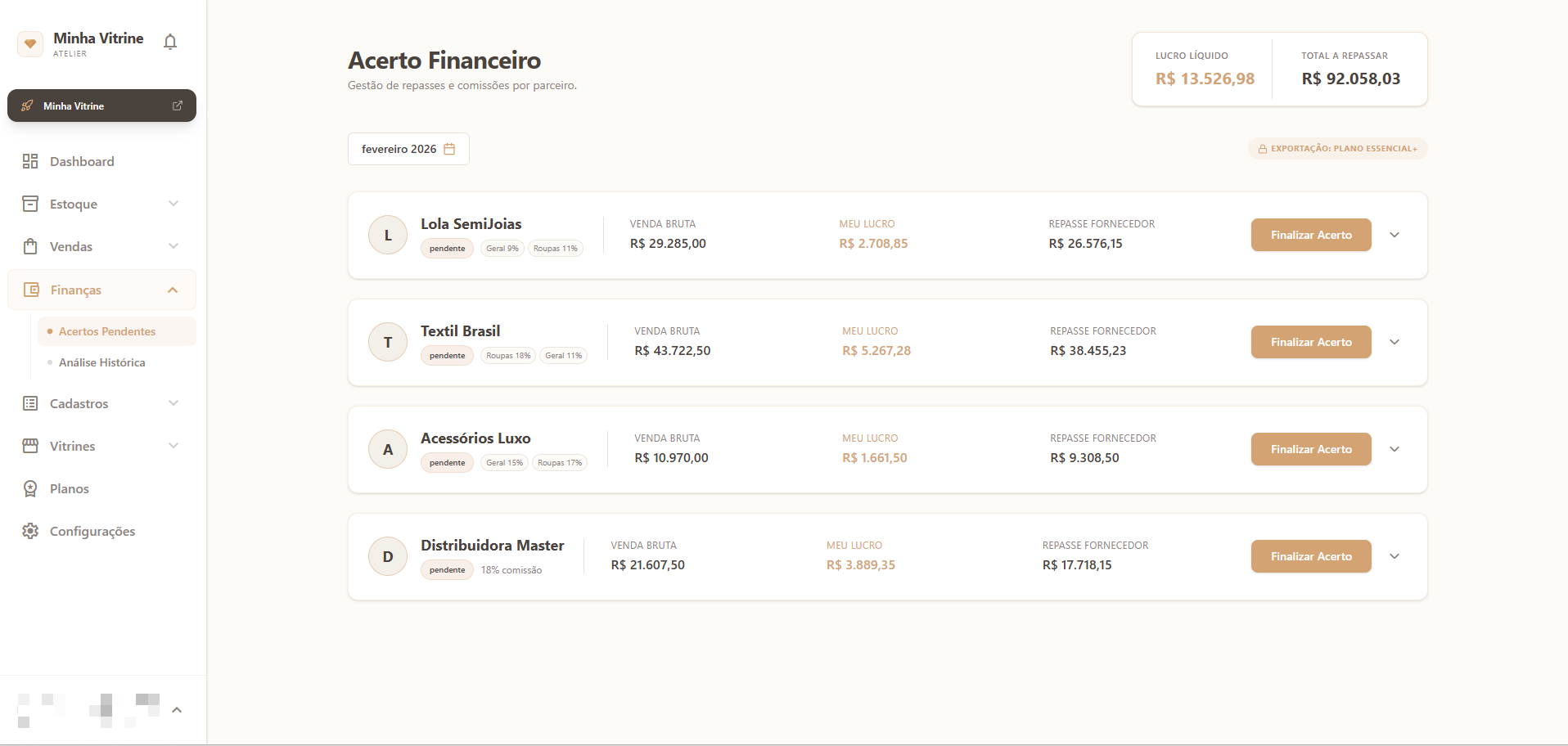Collapse the Finanças menu section
Viewport: 1568px width, 746px height.
click(x=173, y=290)
